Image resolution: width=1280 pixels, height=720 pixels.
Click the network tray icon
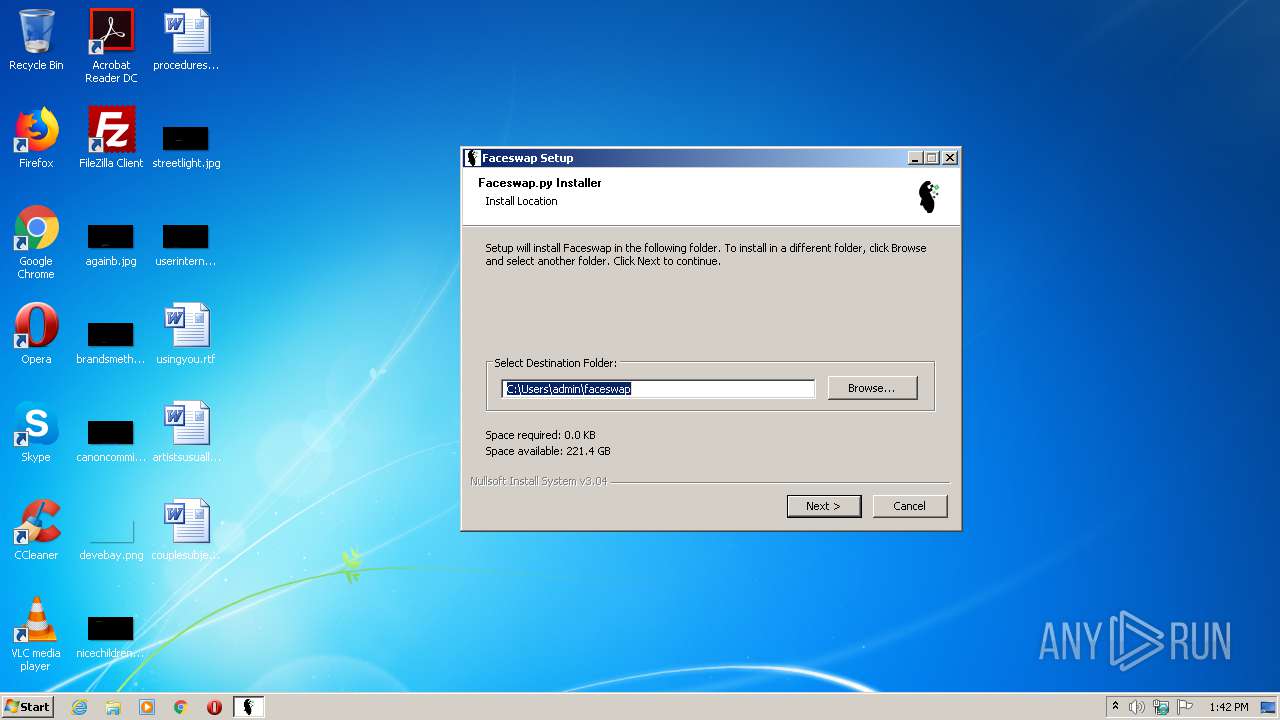pos(1161,707)
